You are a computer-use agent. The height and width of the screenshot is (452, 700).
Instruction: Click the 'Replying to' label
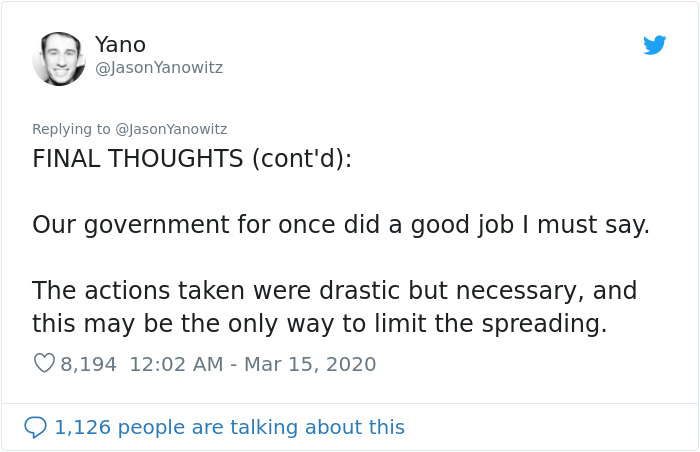(x=72, y=129)
